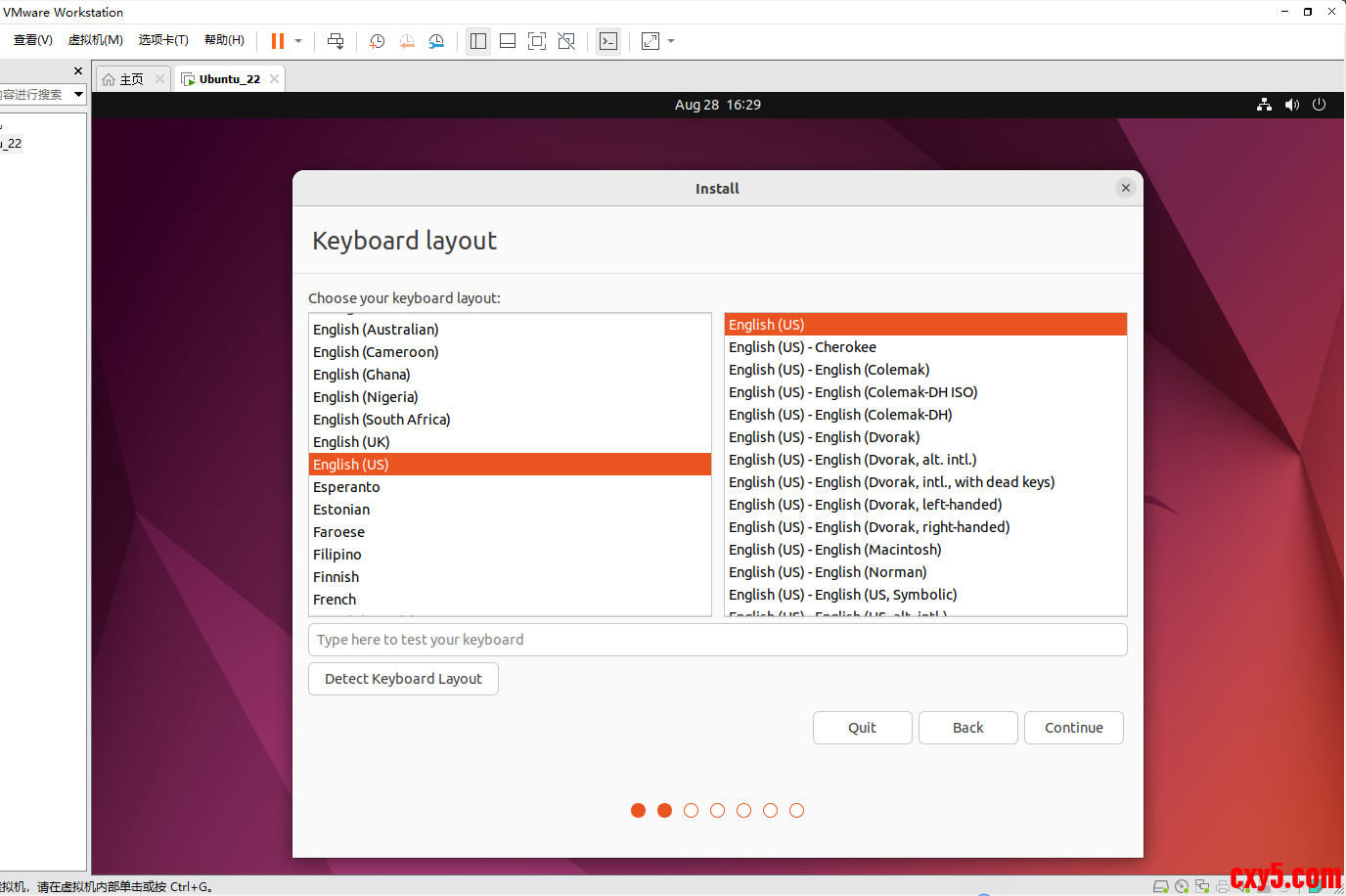
Task: Click the third installer progress dot
Action: (691, 810)
